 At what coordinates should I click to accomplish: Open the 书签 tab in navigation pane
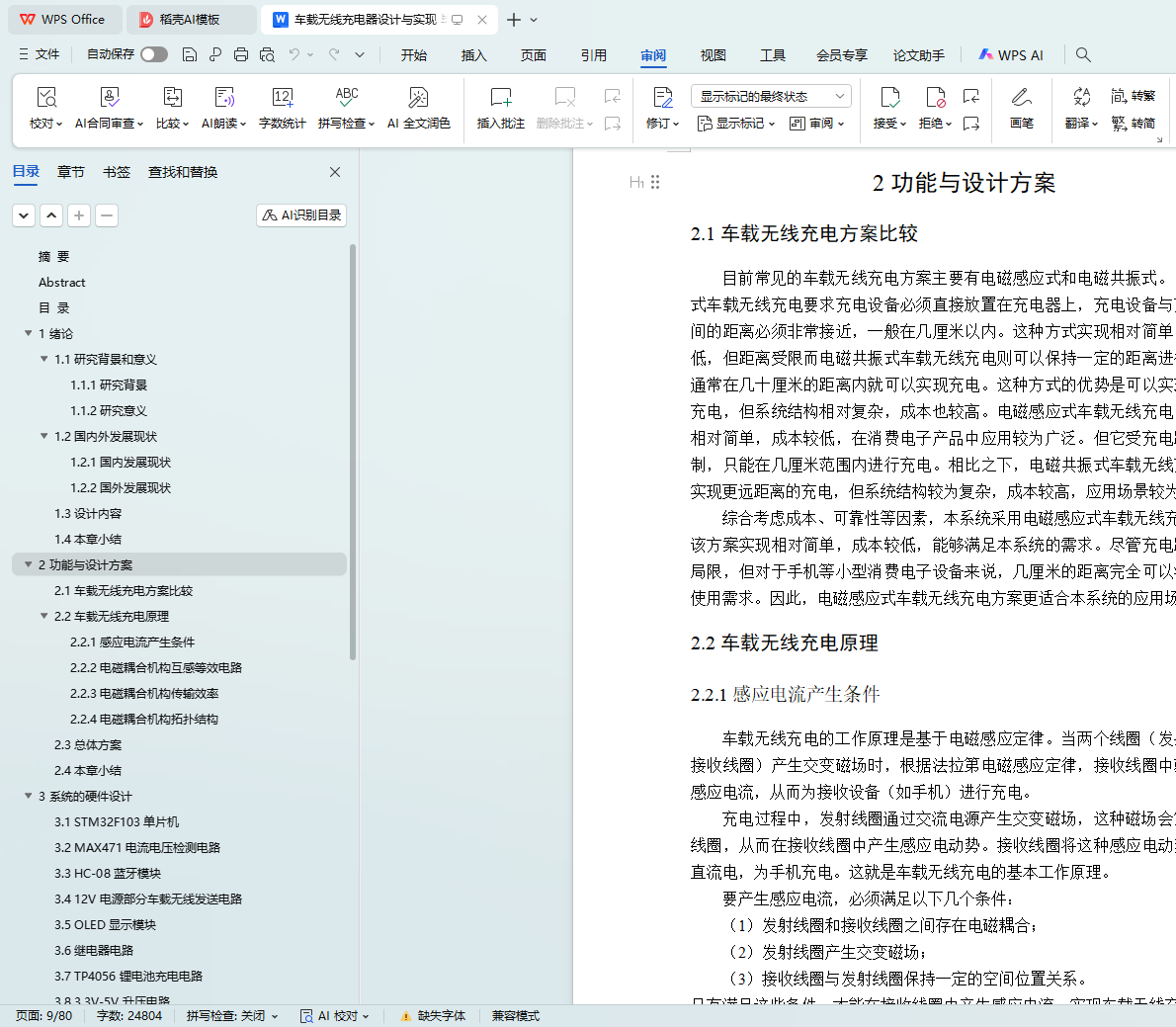point(117,172)
